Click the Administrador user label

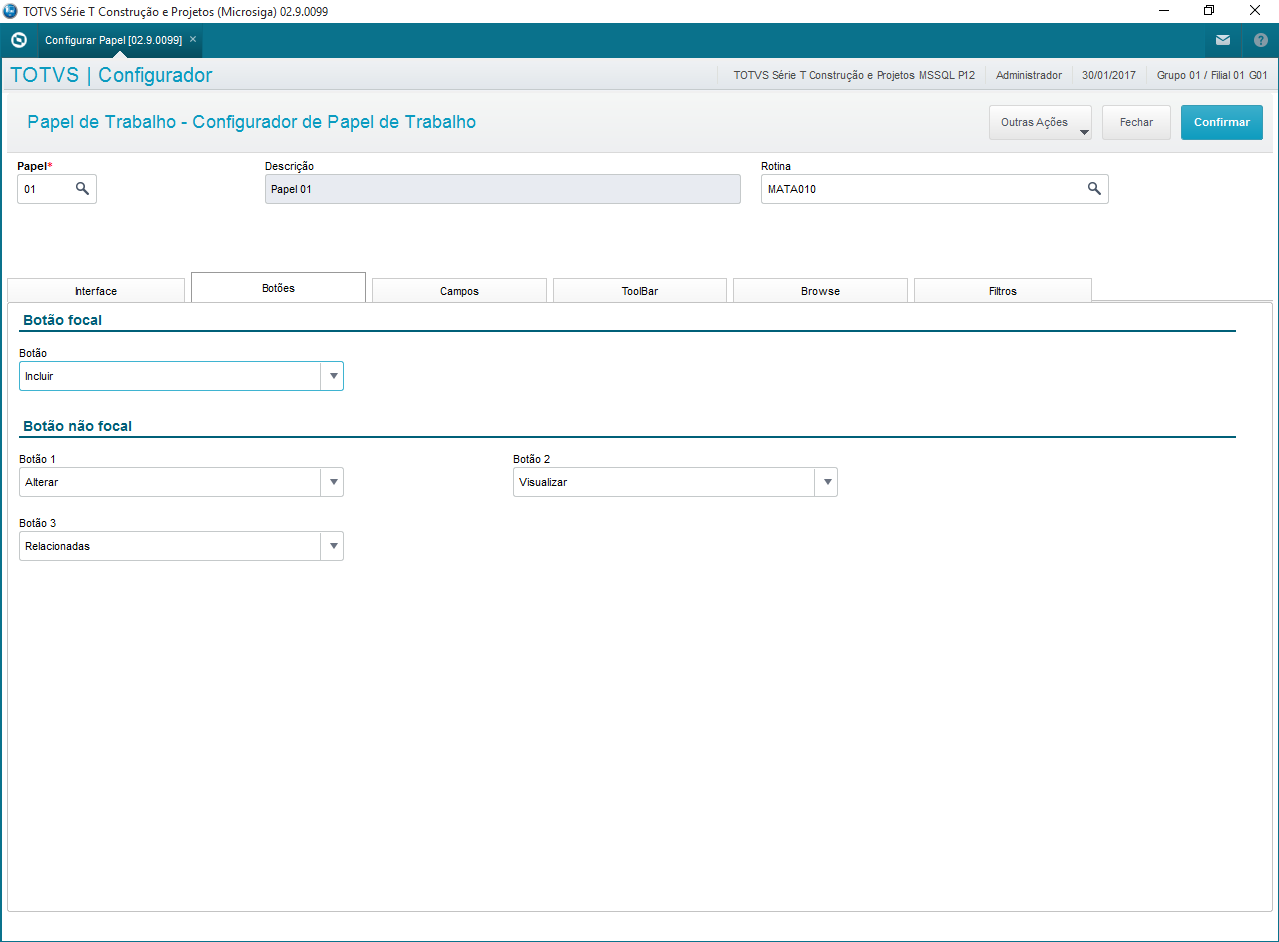pos(1029,75)
